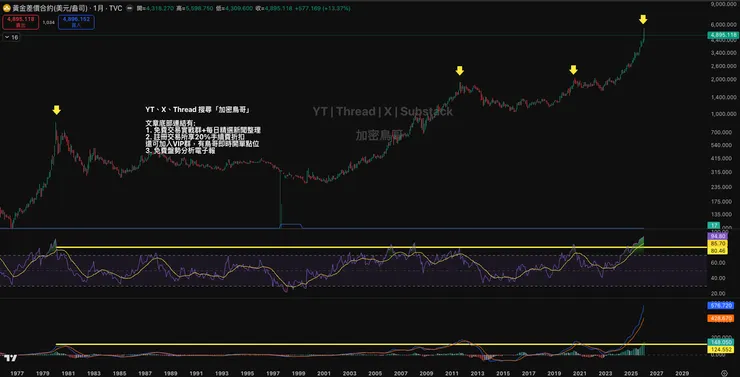Click the orange 428.670 signal value label
Screen dimensions: 740x377
click(720, 318)
